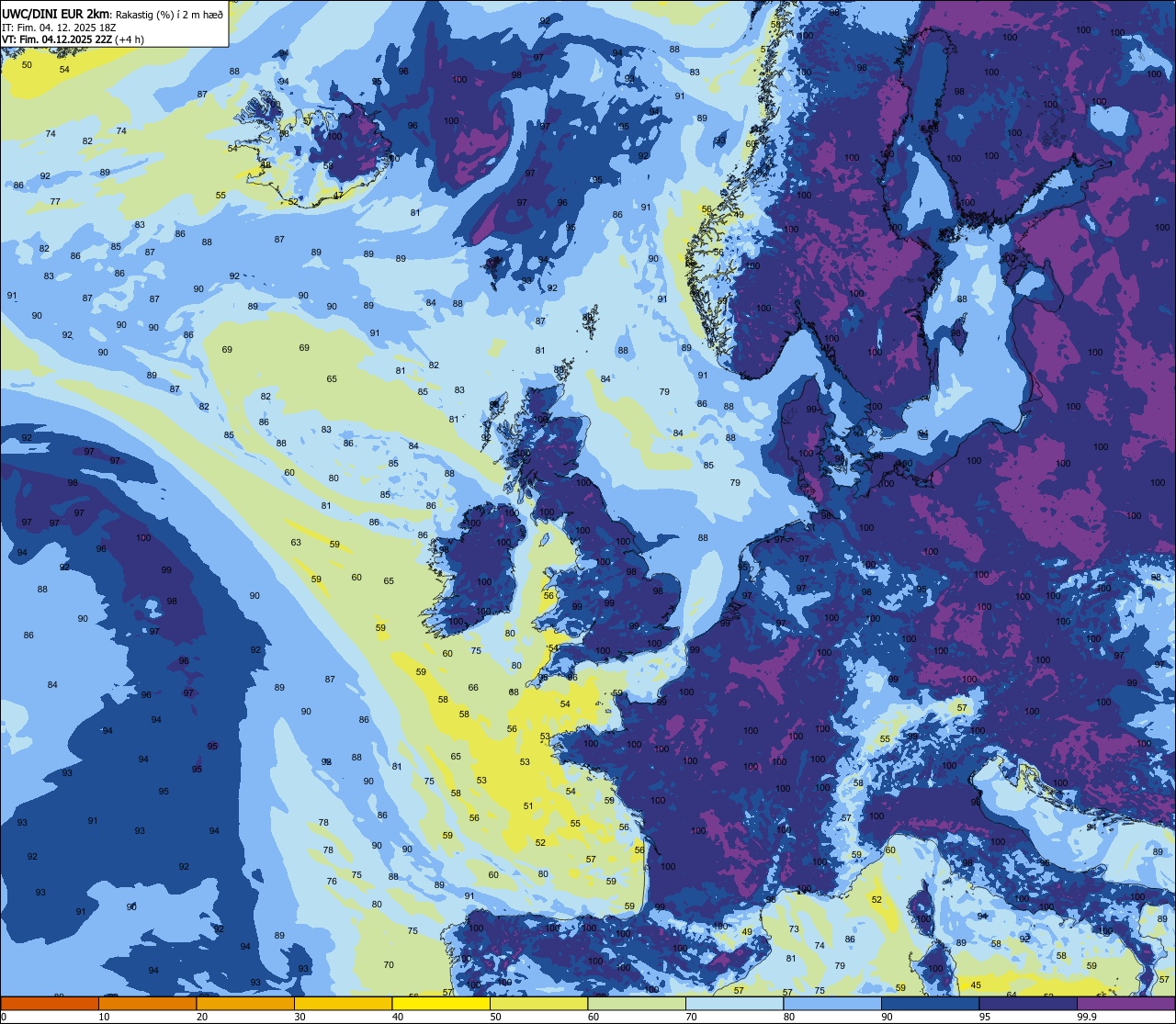1176x1024 pixels.
Task: Click the humidity value '47' on Iceland's south coast
Action: (x=338, y=195)
